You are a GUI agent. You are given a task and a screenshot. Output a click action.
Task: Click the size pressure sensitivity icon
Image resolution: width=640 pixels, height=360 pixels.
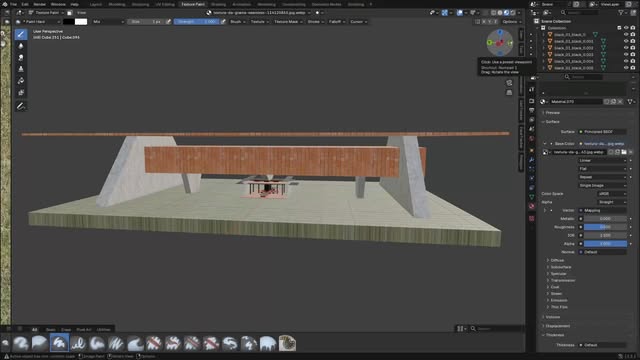point(169,22)
